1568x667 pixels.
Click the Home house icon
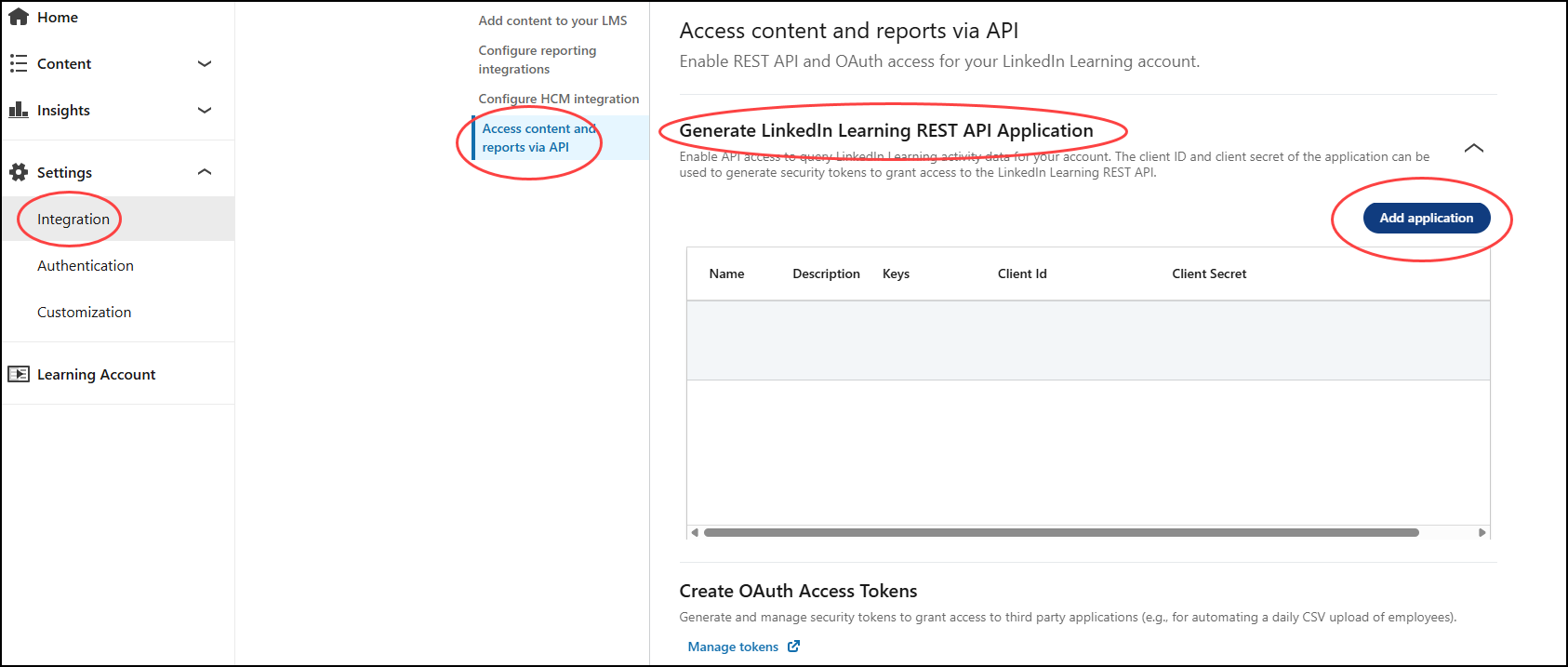click(19, 17)
